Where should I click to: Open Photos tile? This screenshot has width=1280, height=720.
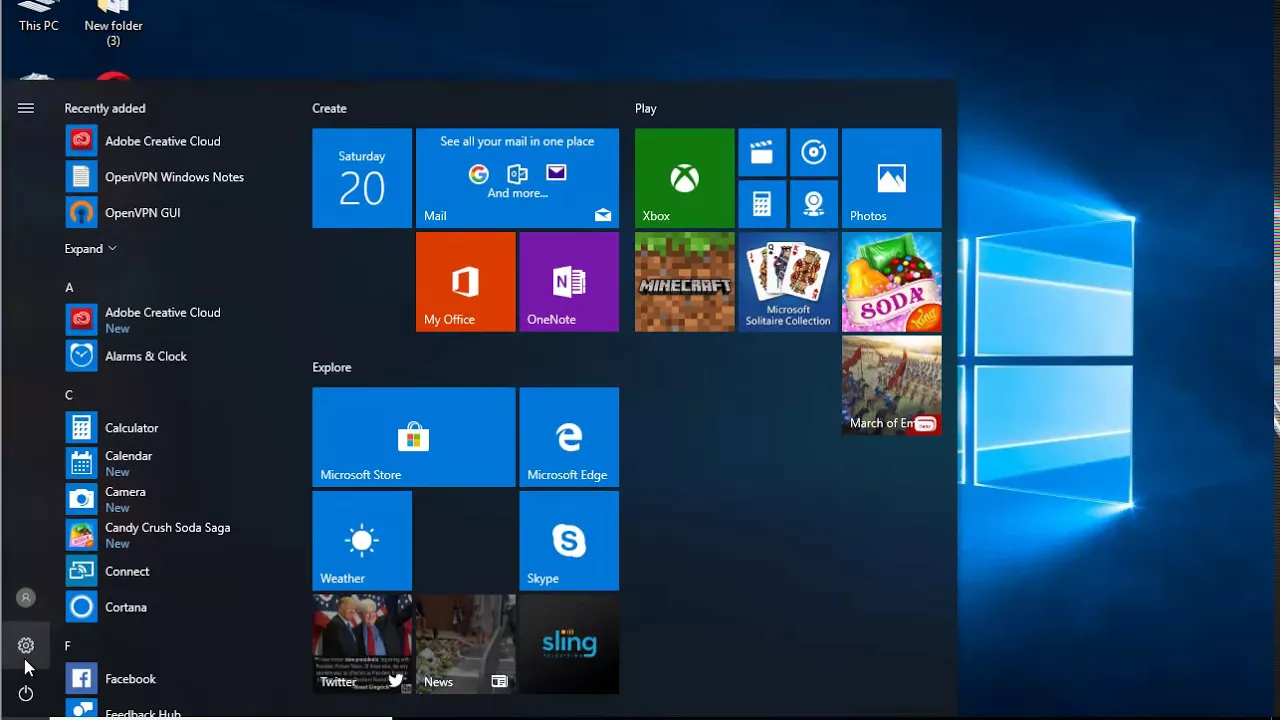pos(891,178)
